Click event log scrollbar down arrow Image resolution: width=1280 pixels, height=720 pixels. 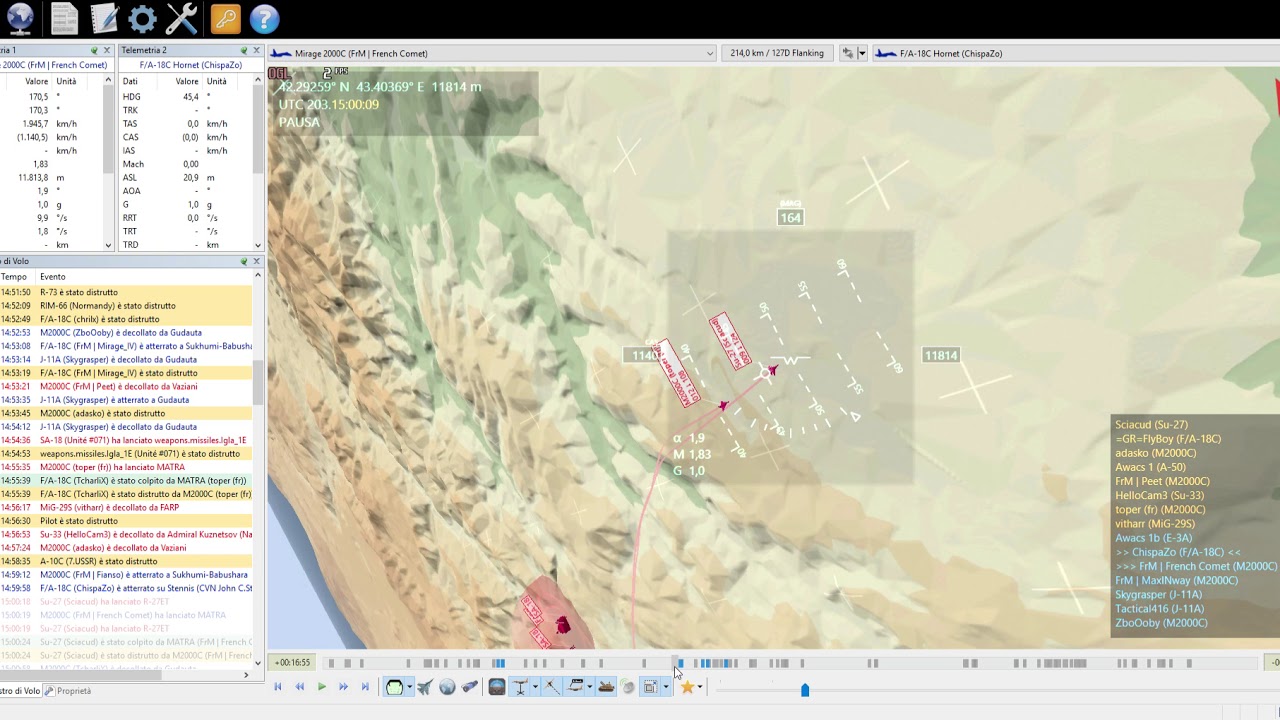click(257, 663)
